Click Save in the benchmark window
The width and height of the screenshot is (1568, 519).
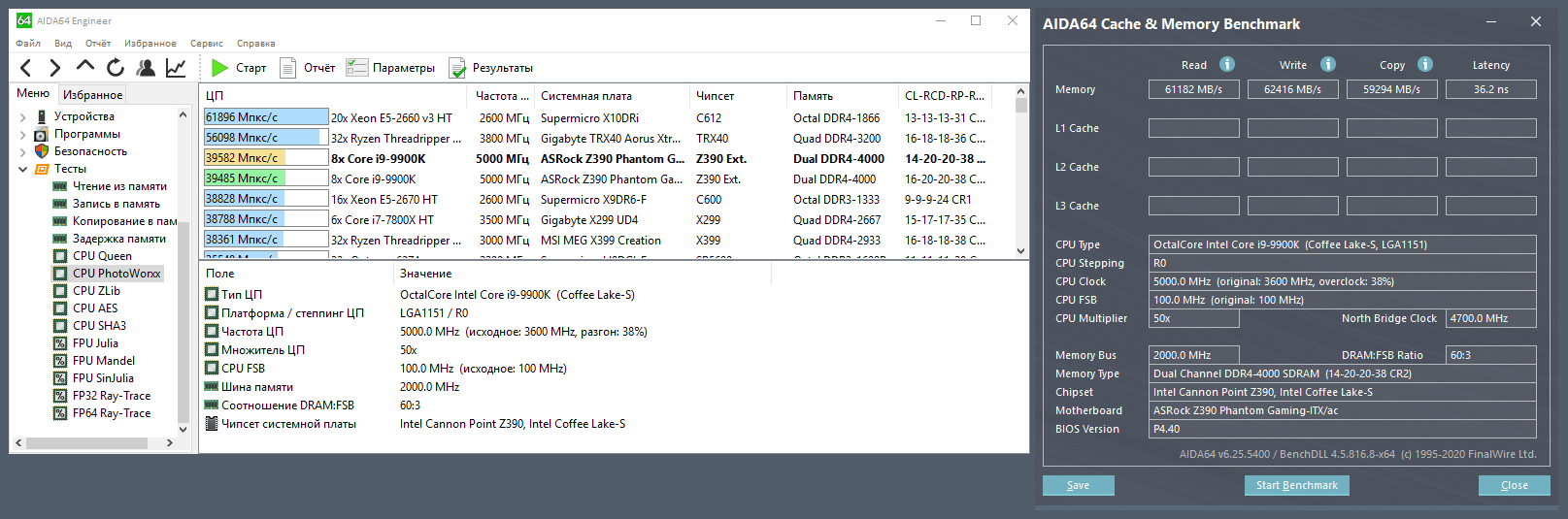pyautogui.click(x=1078, y=485)
